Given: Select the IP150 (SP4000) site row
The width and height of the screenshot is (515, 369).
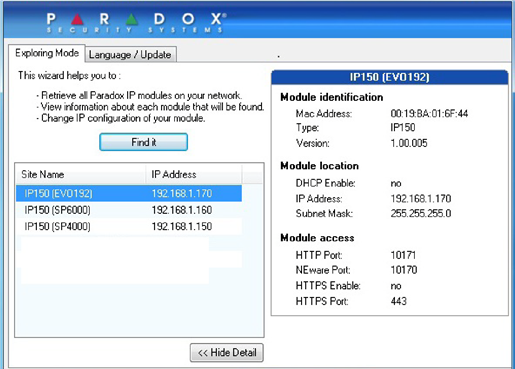Looking at the screenshot, I should pos(129,226).
